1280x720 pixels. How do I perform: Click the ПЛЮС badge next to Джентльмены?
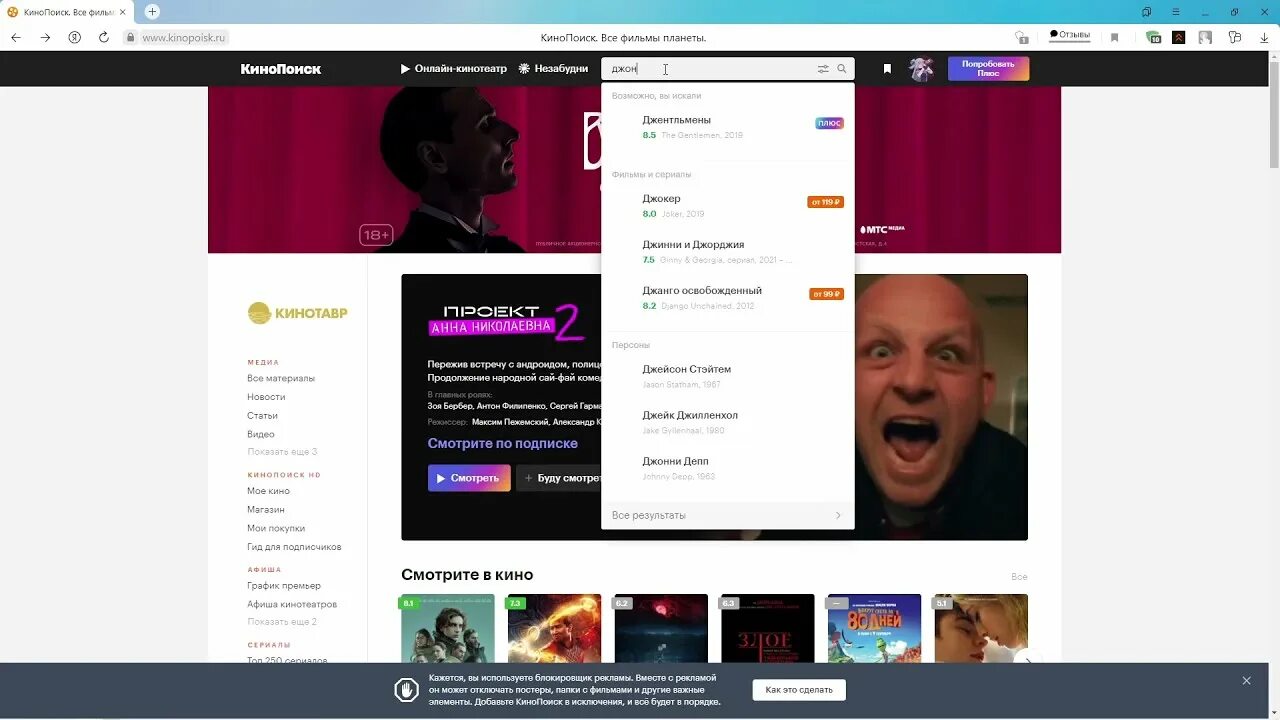(829, 123)
